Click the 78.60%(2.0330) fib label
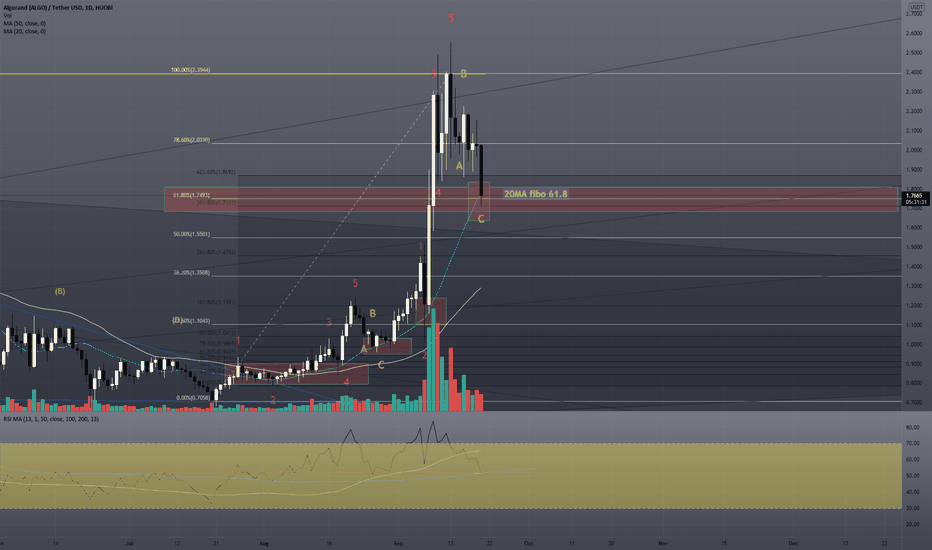932x550 pixels. click(191, 140)
